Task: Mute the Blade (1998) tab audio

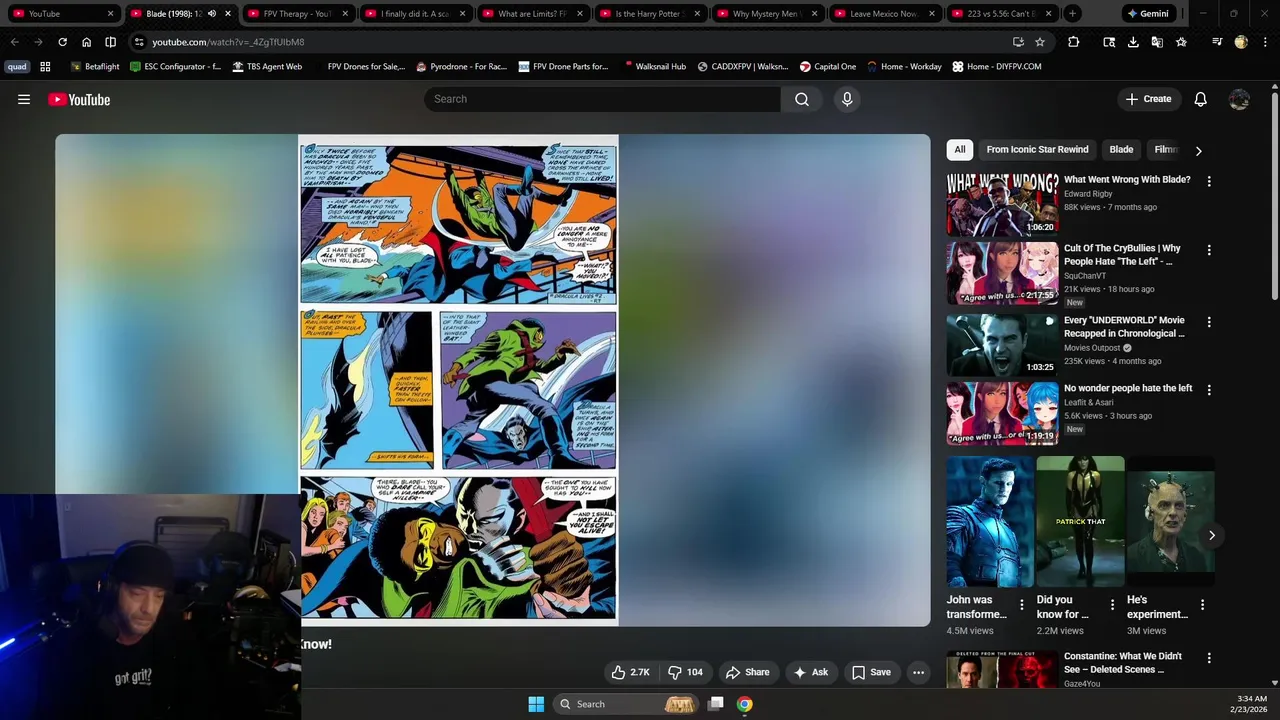Action: [211, 14]
